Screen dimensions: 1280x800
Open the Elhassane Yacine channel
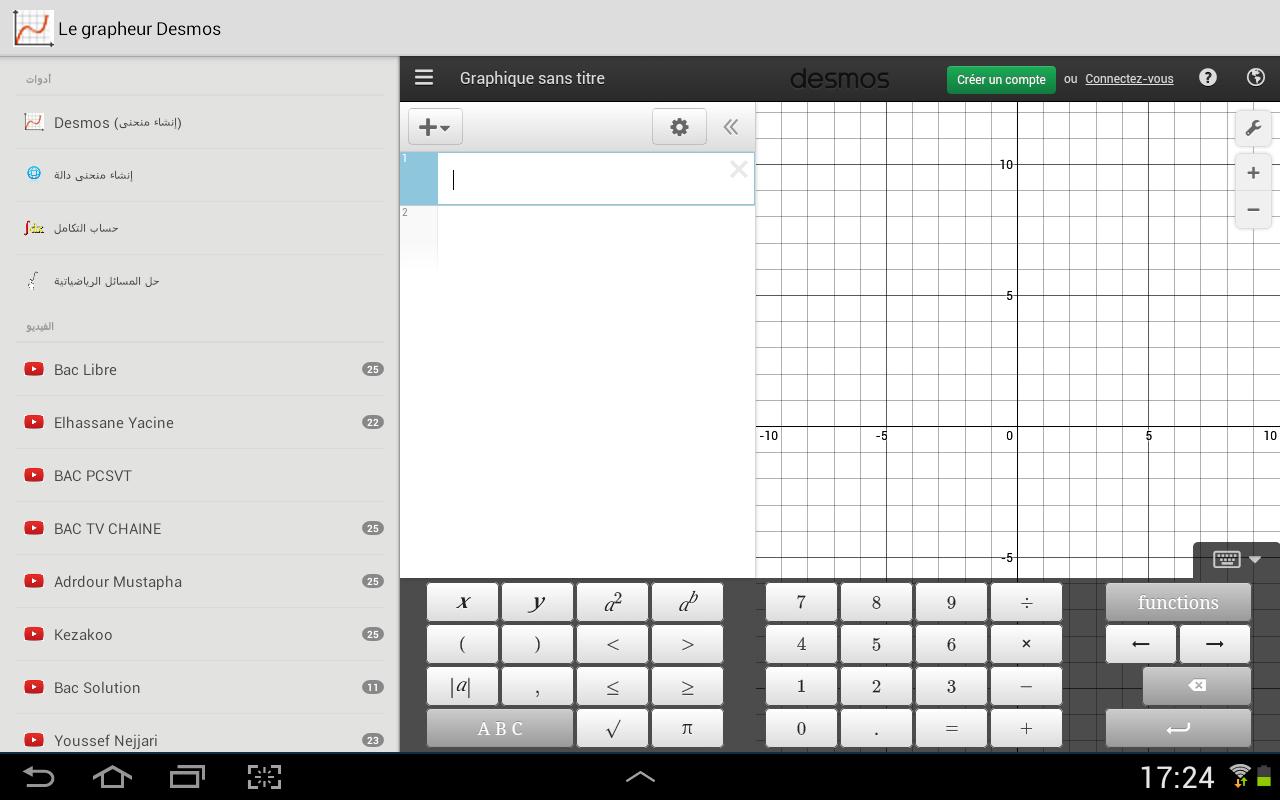coord(200,422)
